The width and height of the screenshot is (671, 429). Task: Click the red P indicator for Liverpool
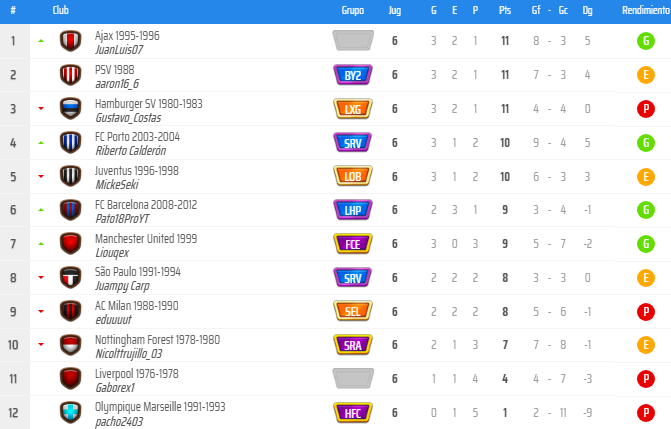click(x=647, y=379)
